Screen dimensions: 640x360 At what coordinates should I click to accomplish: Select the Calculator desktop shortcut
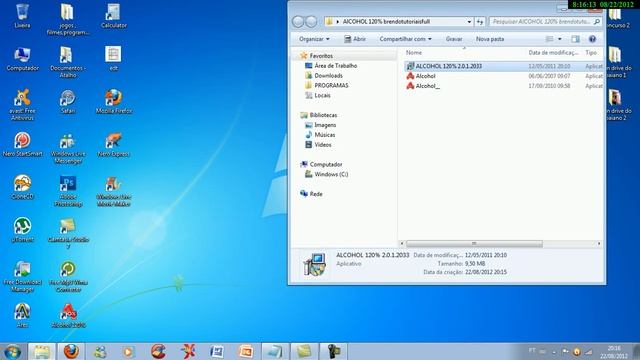pos(114,16)
